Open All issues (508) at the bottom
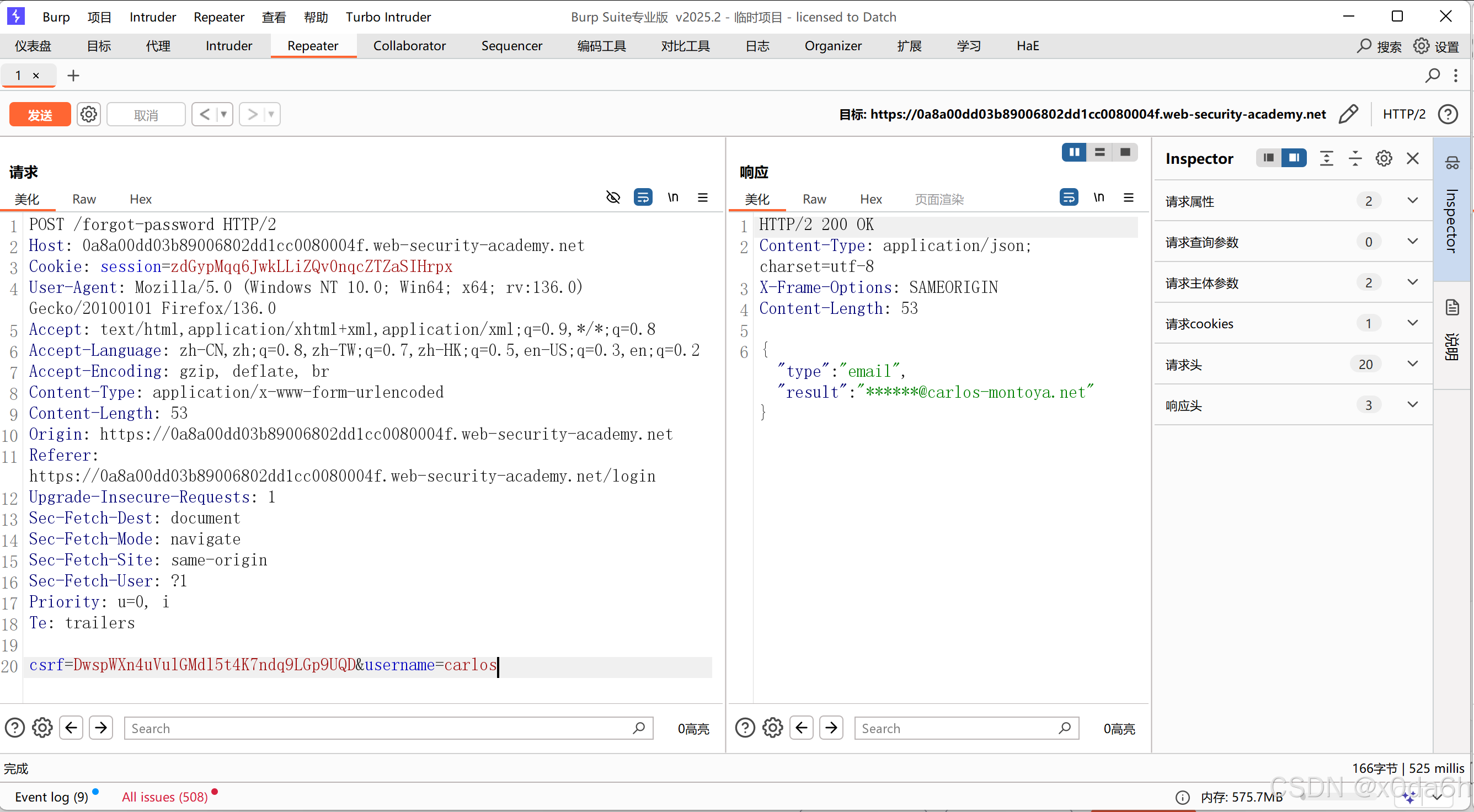Viewport: 1474px width, 812px height. point(165,797)
